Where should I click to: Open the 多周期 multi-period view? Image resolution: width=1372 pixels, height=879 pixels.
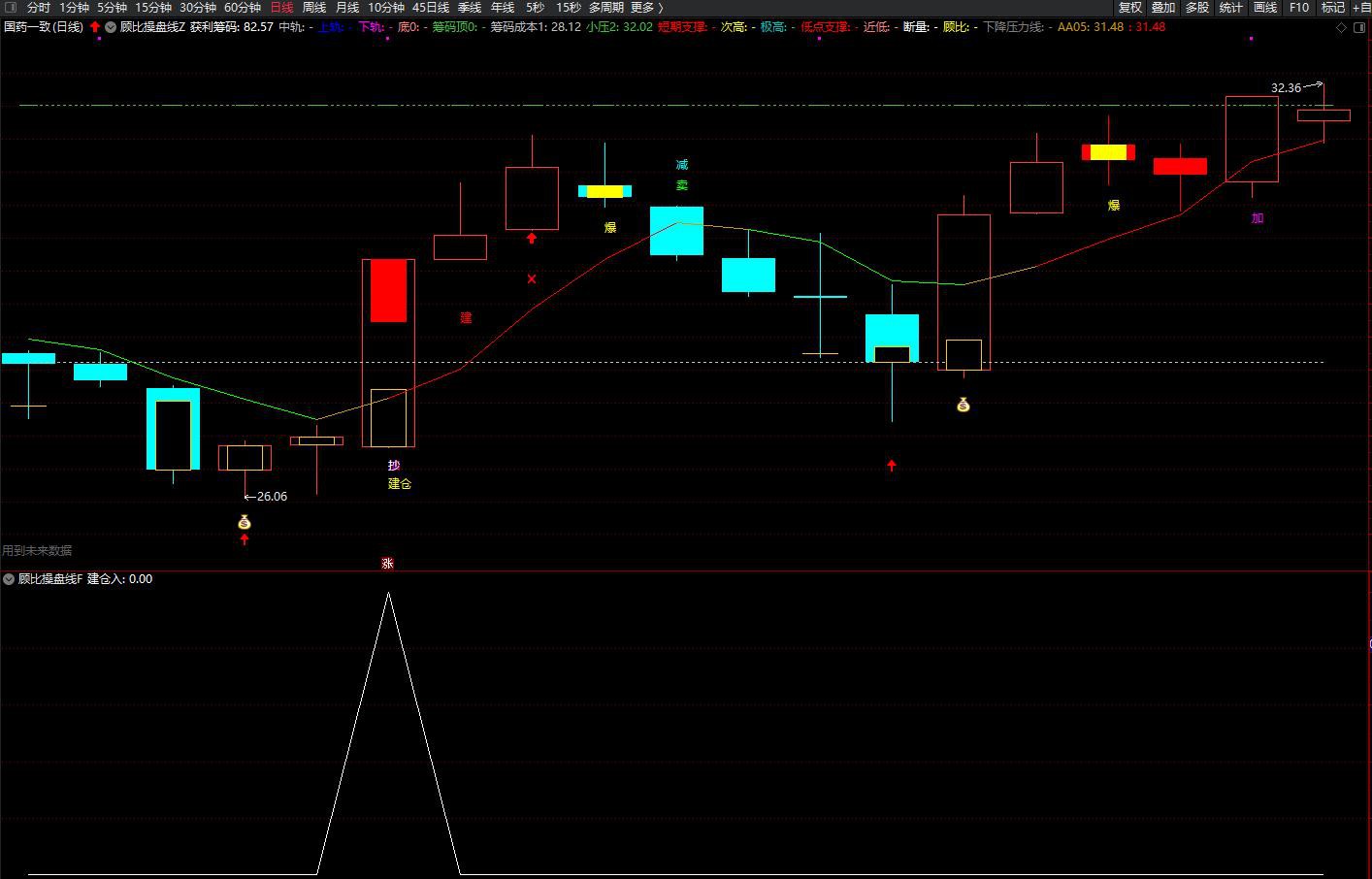[x=606, y=8]
